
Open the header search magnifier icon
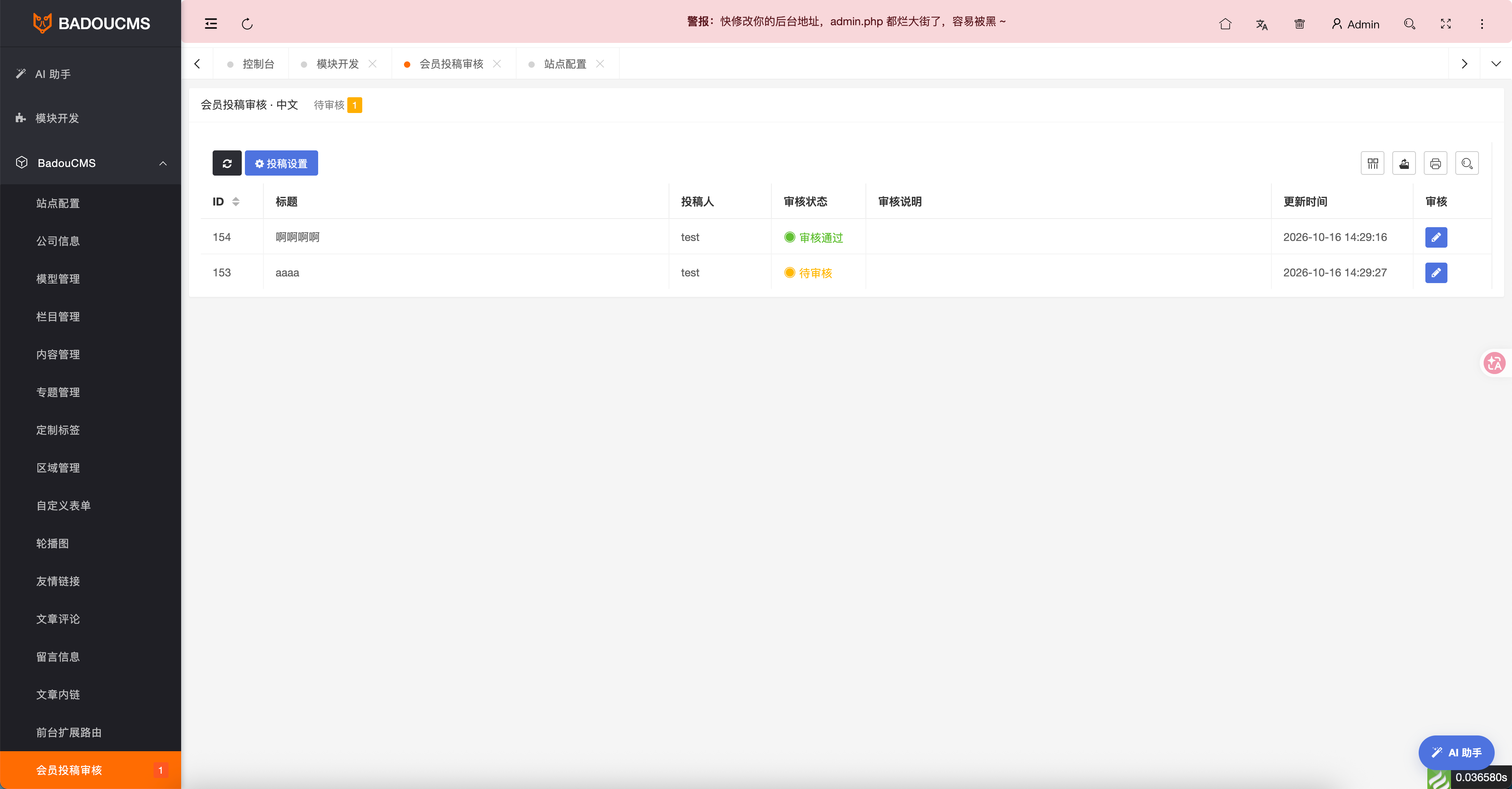pyautogui.click(x=1409, y=24)
